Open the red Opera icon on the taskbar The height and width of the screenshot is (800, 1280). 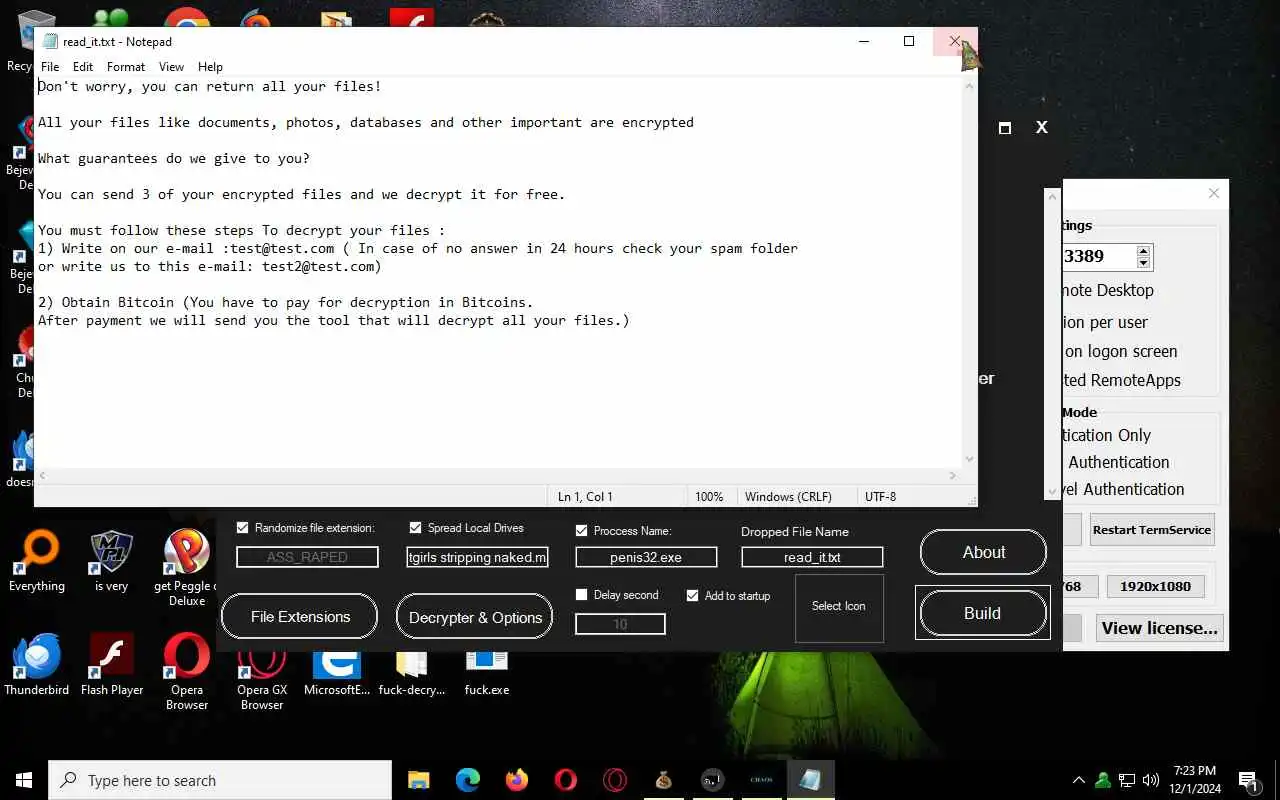click(565, 780)
